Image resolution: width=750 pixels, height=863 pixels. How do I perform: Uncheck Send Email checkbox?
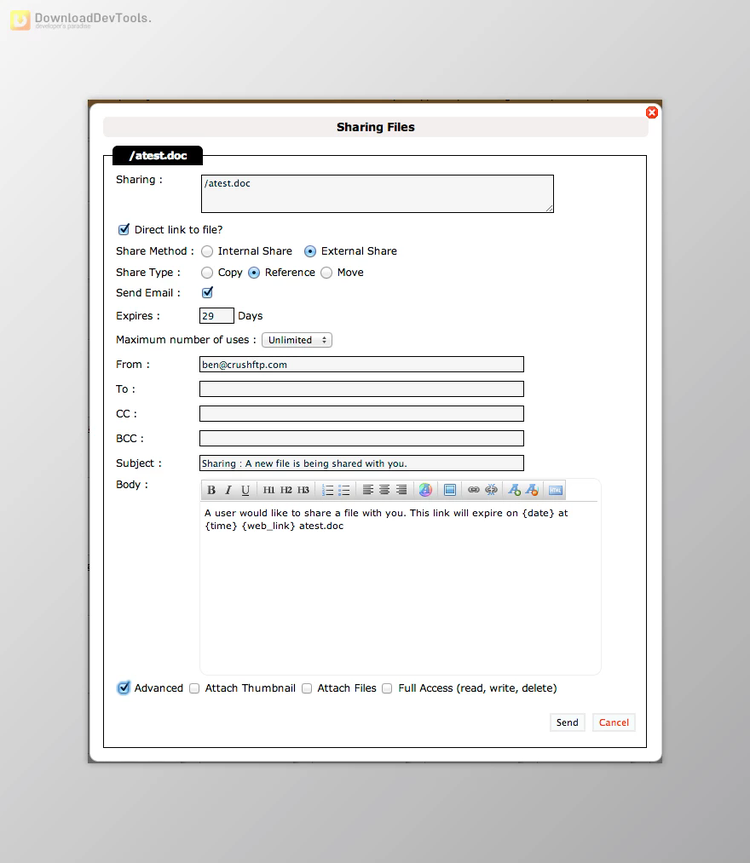207,292
